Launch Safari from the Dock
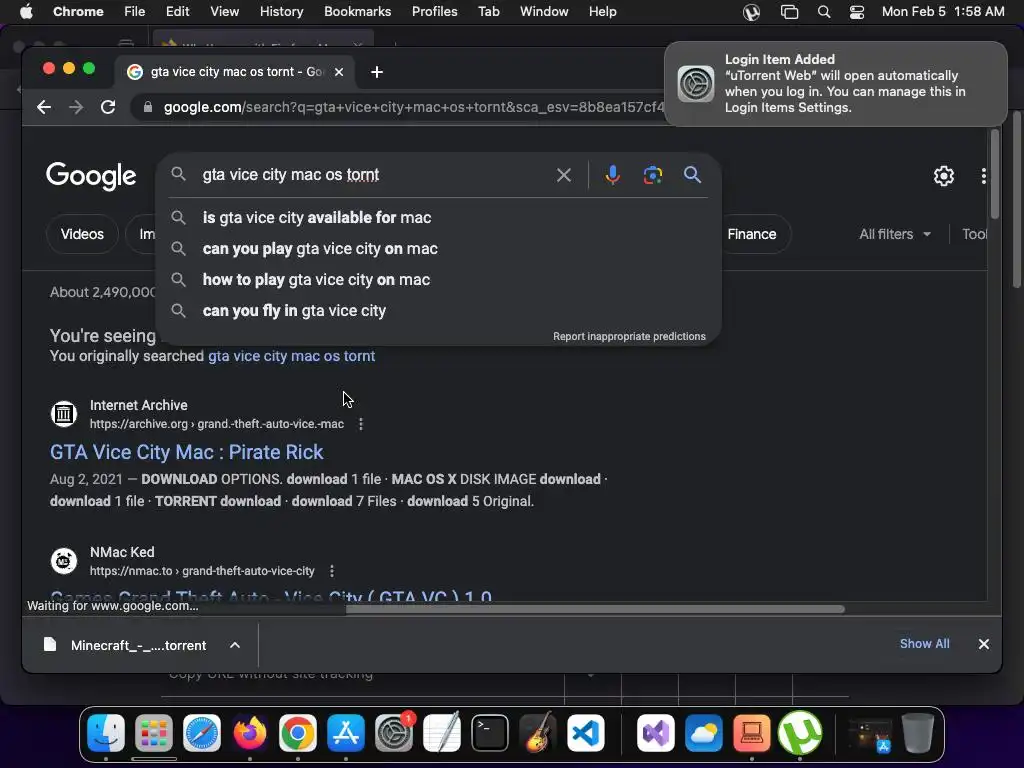This screenshot has width=1024, height=768. pos(202,733)
